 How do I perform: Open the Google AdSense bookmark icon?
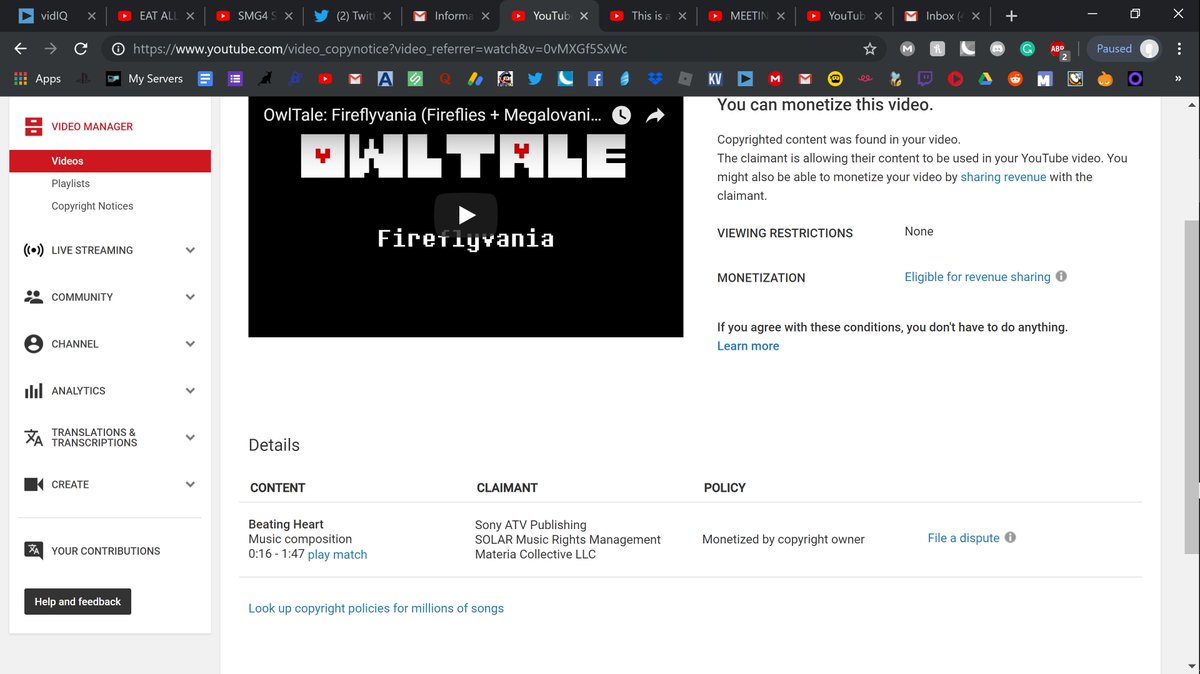coord(475,78)
